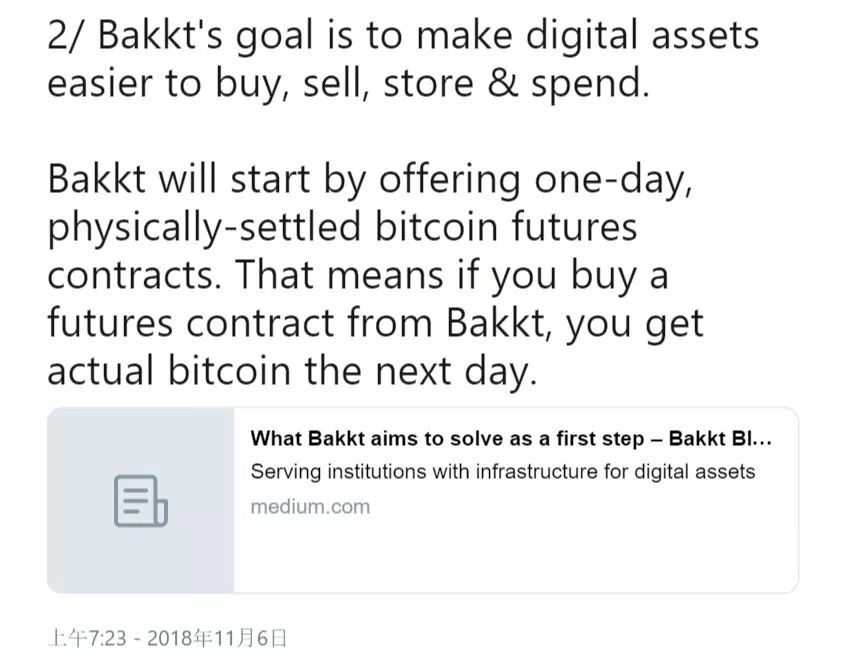Viewport: 855px width, 660px height.
Task: Click the line 'physically-settled bitcoin futures'
Action: click(342, 227)
